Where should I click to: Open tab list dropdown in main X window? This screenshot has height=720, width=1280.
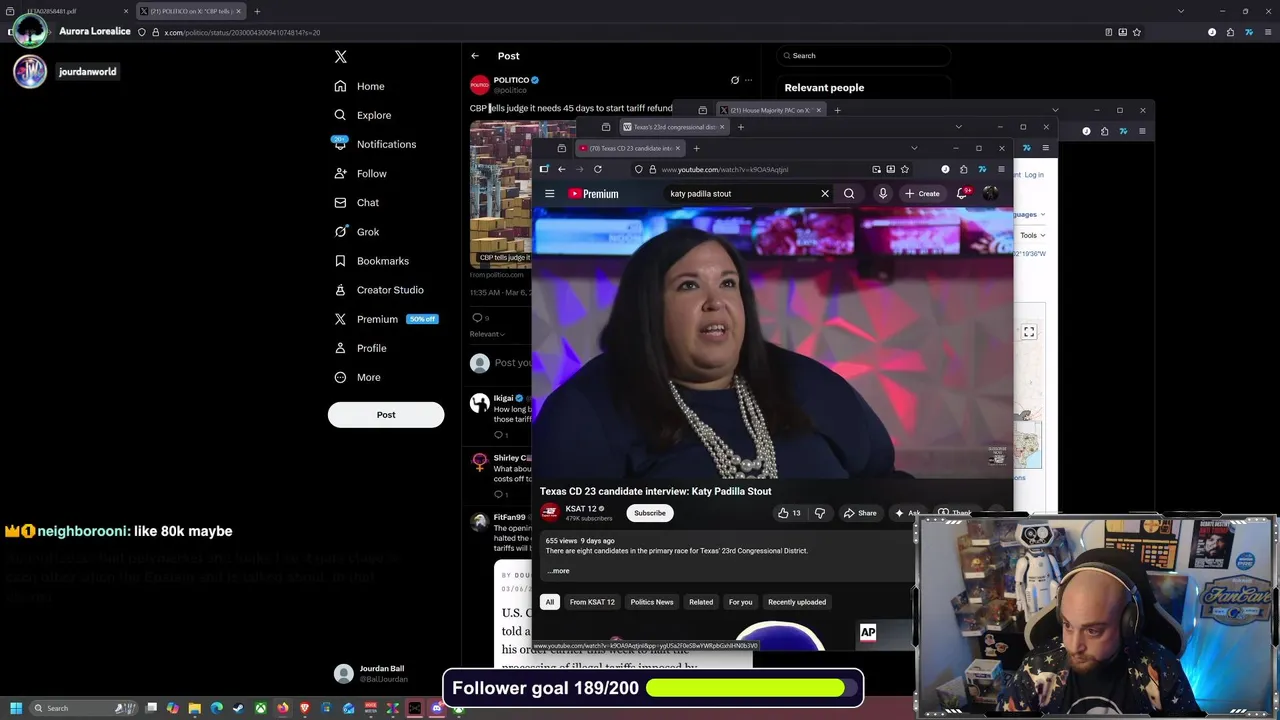click(1181, 11)
